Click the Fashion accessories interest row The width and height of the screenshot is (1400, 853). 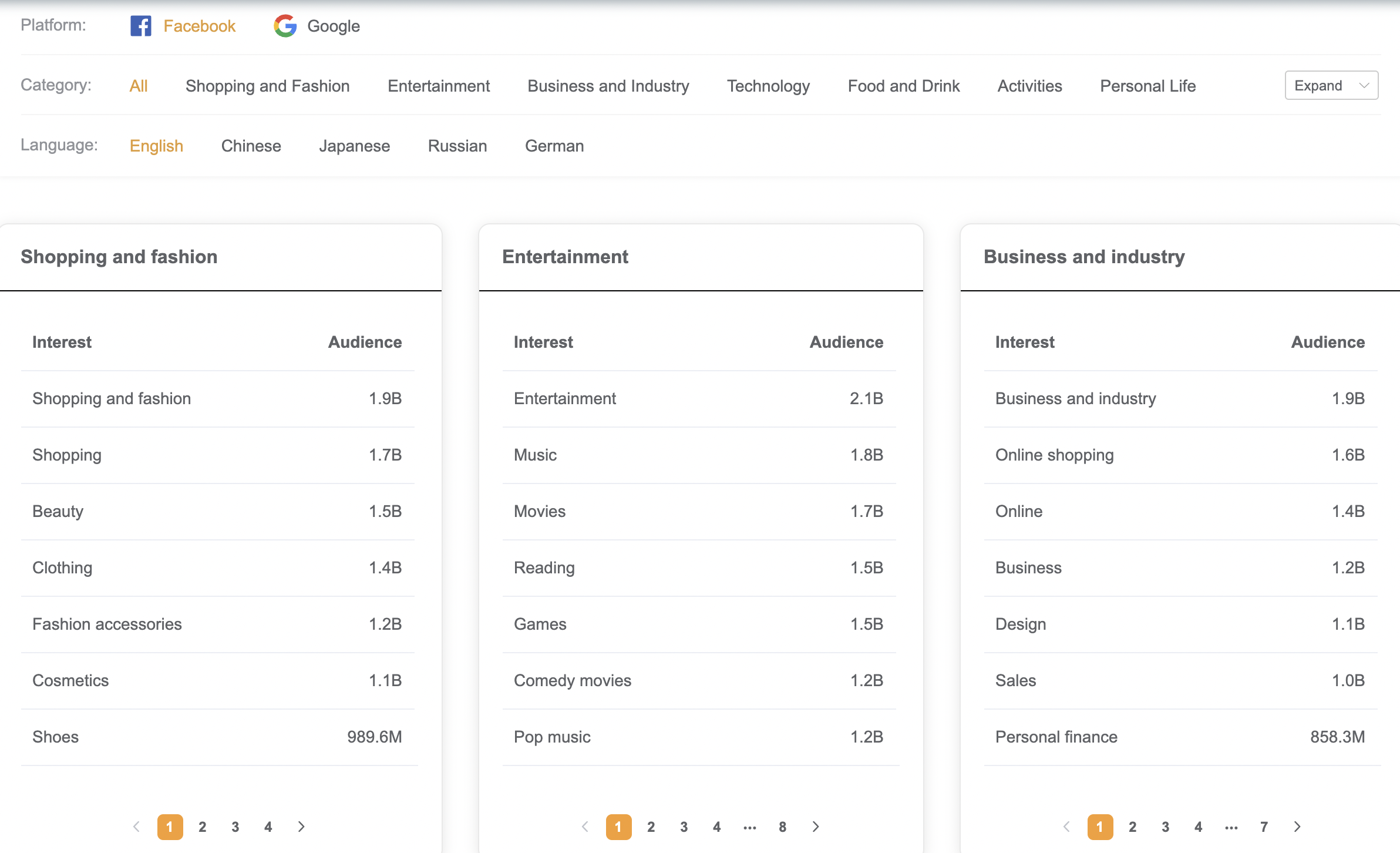point(218,624)
